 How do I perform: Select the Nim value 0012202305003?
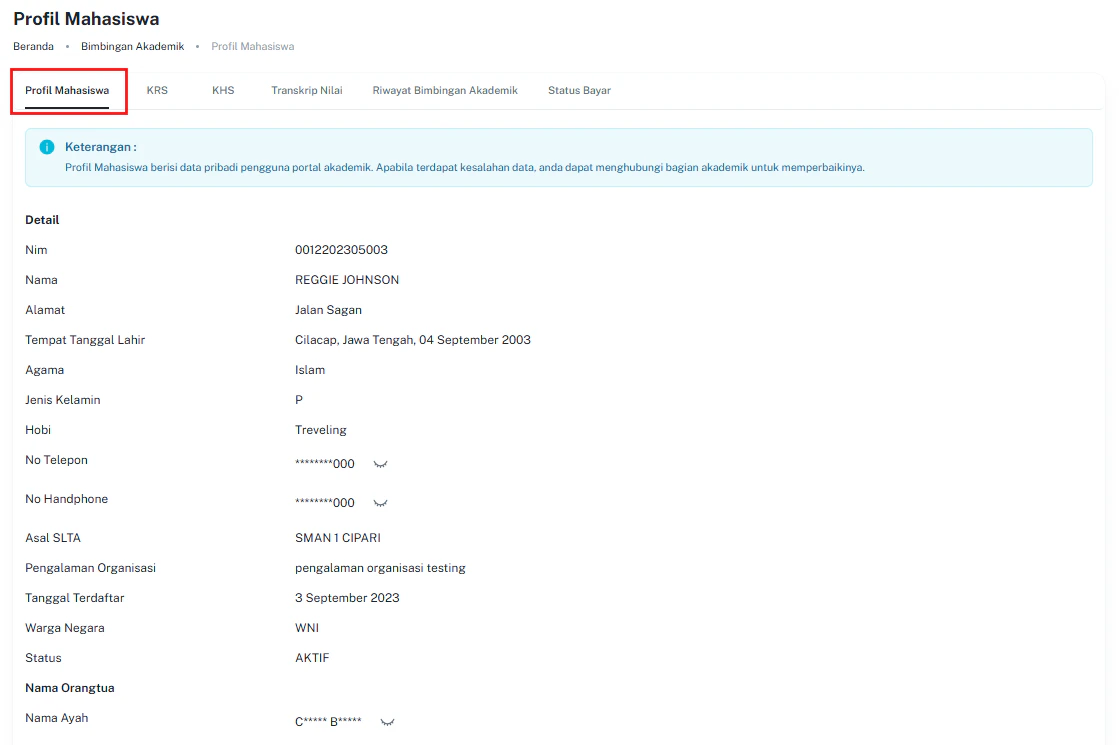(x=341, y=250)
